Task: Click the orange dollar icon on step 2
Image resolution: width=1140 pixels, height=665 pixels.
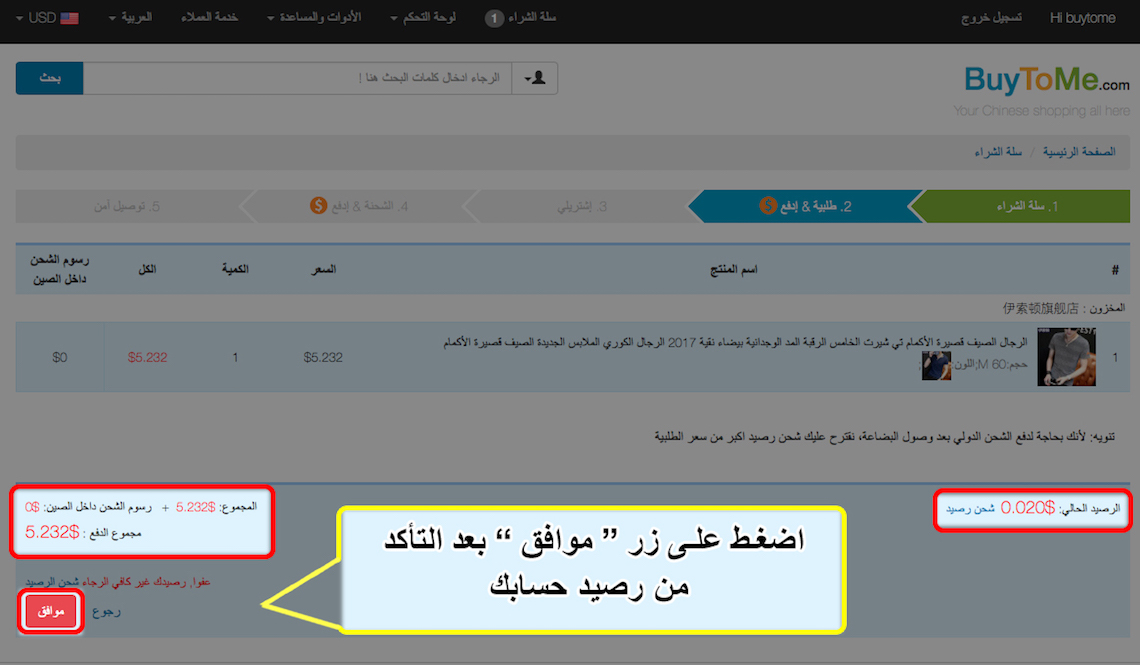Action: click(768, 206)
